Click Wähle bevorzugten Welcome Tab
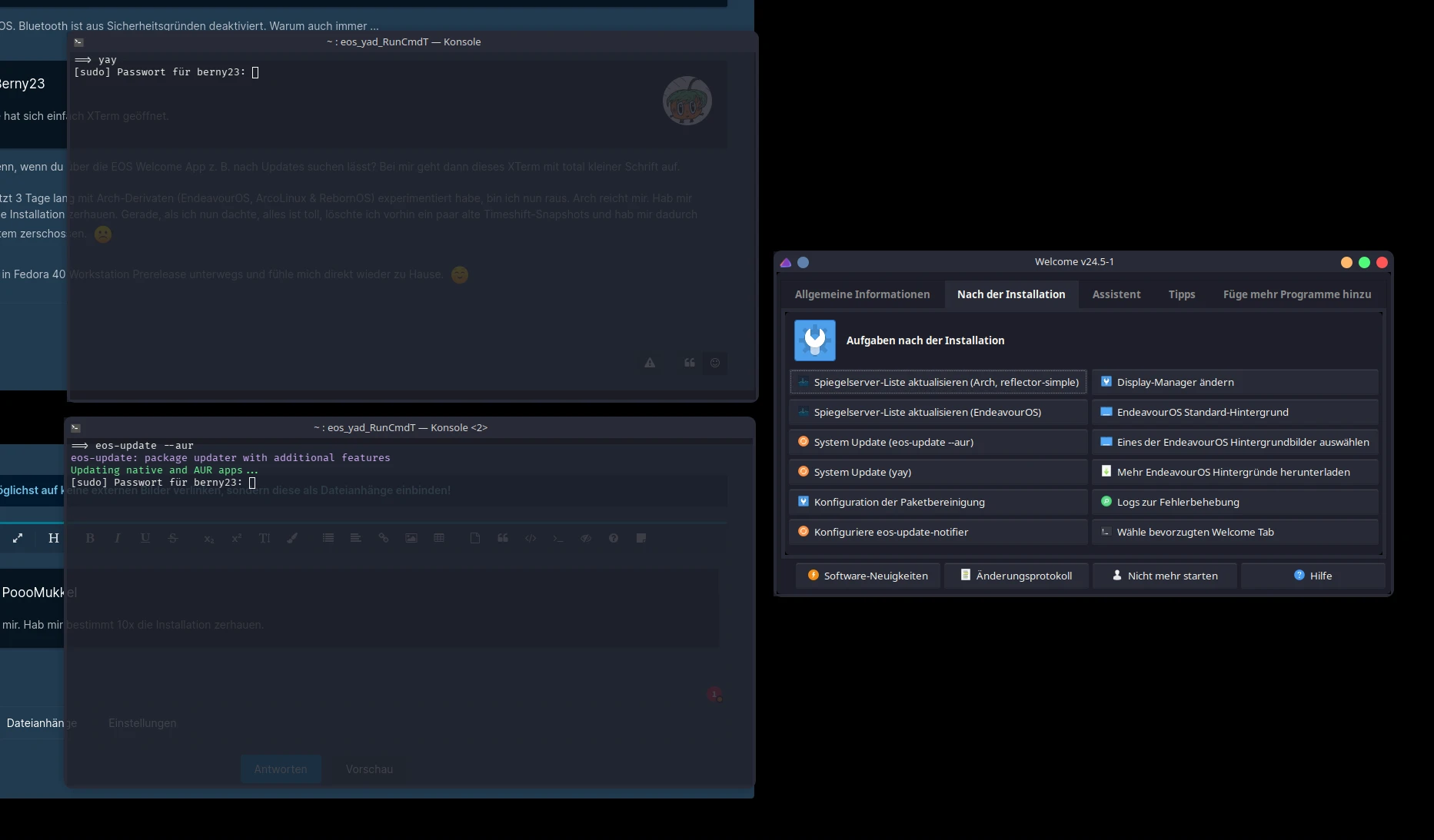1434x840 pixels. (1235, 532)
